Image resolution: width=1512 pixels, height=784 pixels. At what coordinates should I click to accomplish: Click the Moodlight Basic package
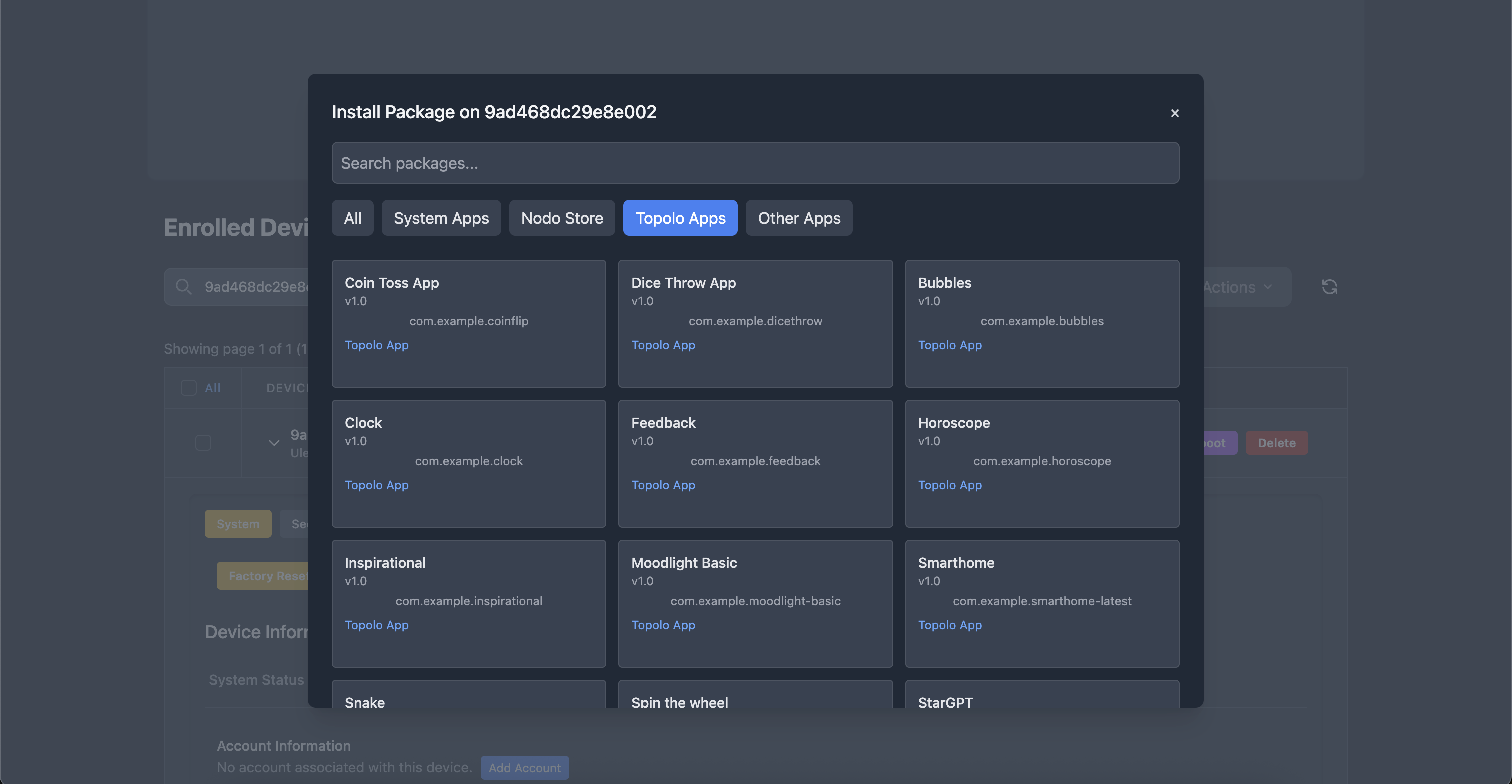coord(755,604)
